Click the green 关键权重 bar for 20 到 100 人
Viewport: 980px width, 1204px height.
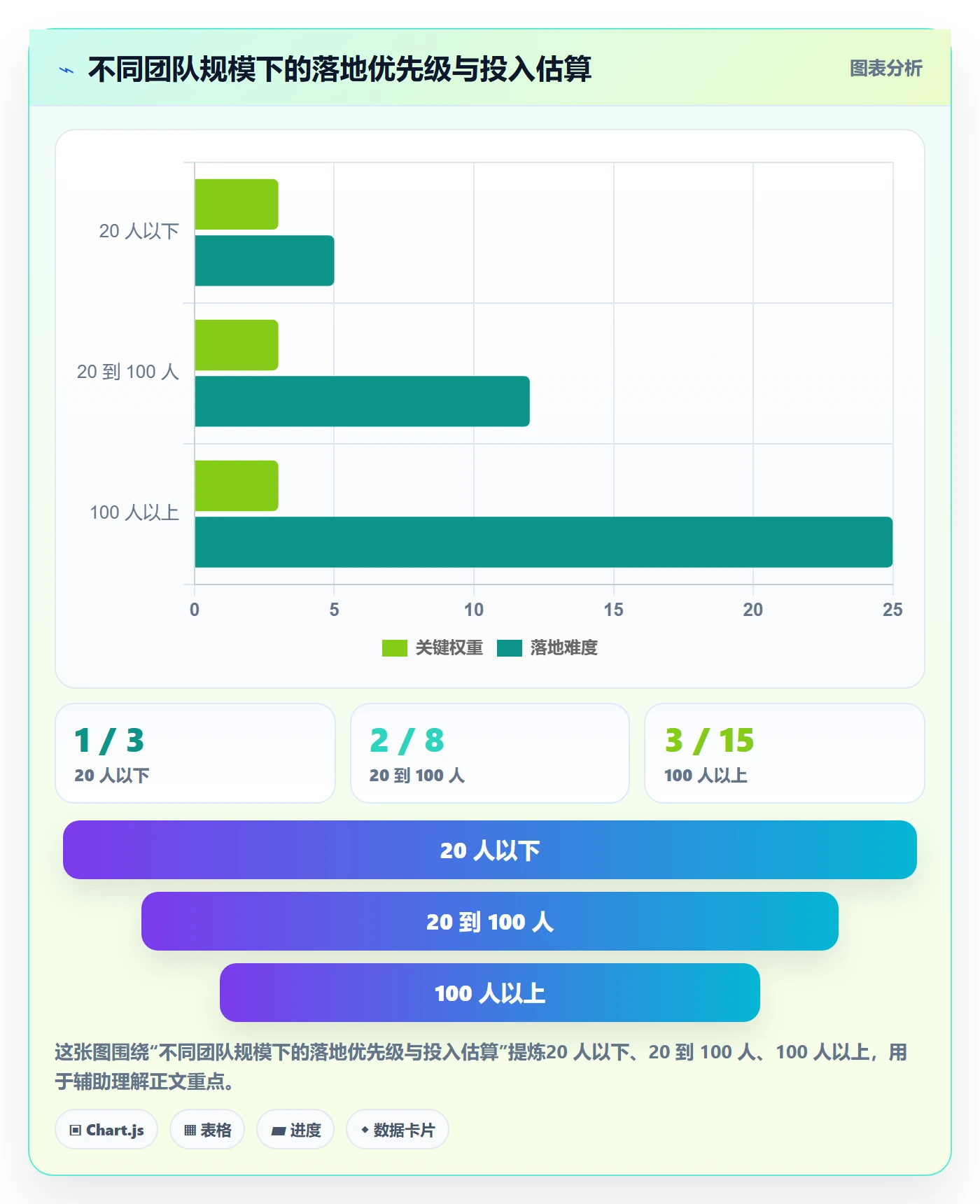[x=237, y=345]
